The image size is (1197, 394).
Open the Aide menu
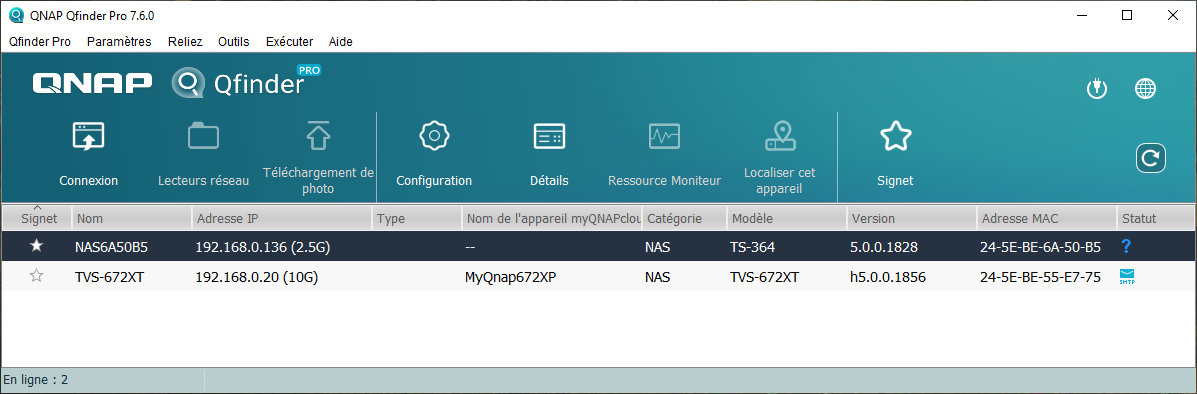pyautogui.click(x=340, y=41)
